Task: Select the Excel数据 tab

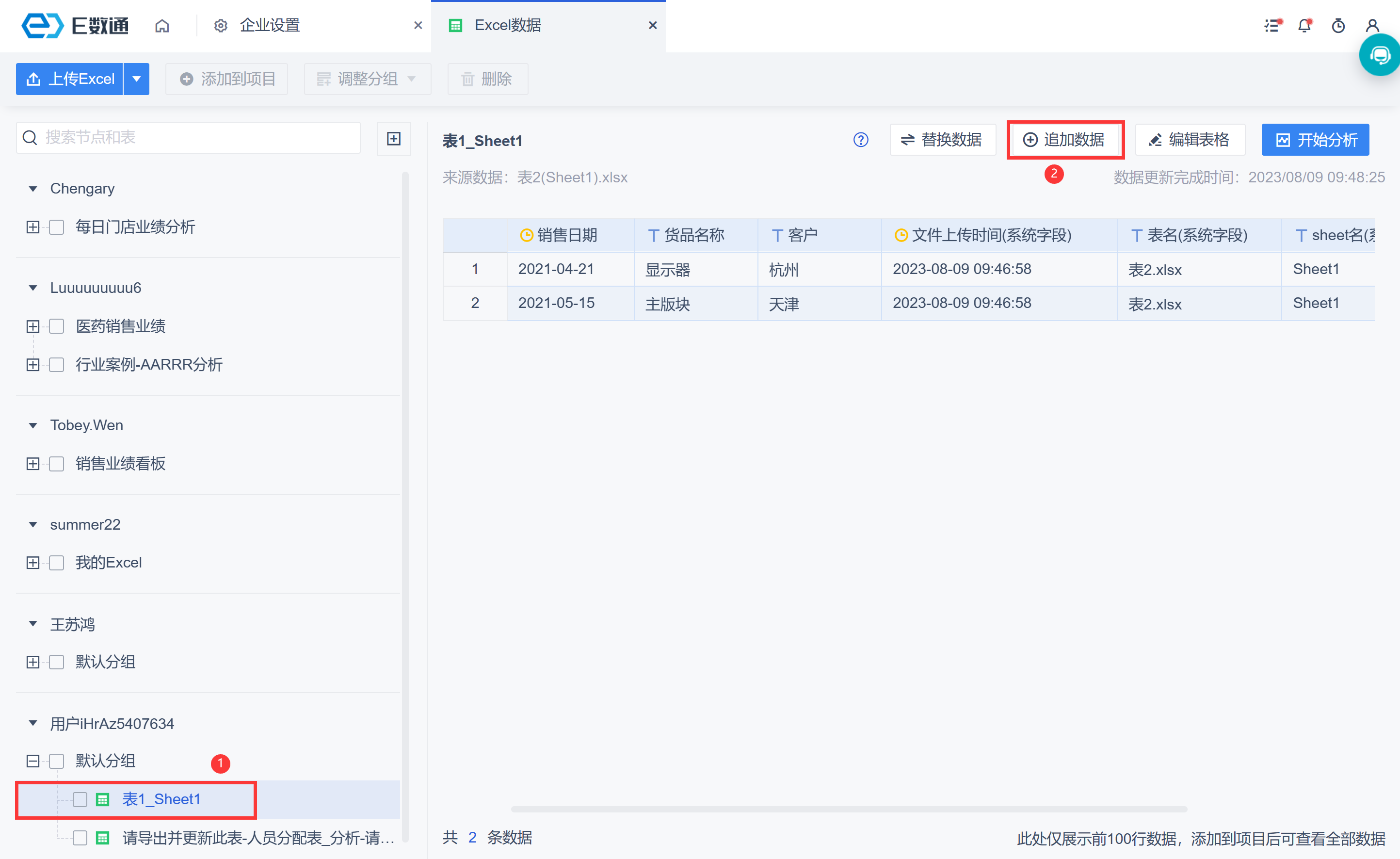Action: [507, 26]
